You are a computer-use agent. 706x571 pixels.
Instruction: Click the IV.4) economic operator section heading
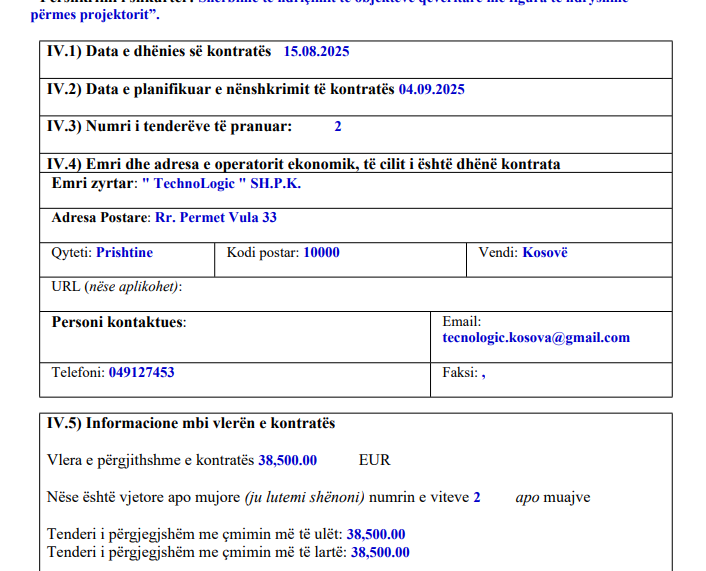(x=304, y=164)
